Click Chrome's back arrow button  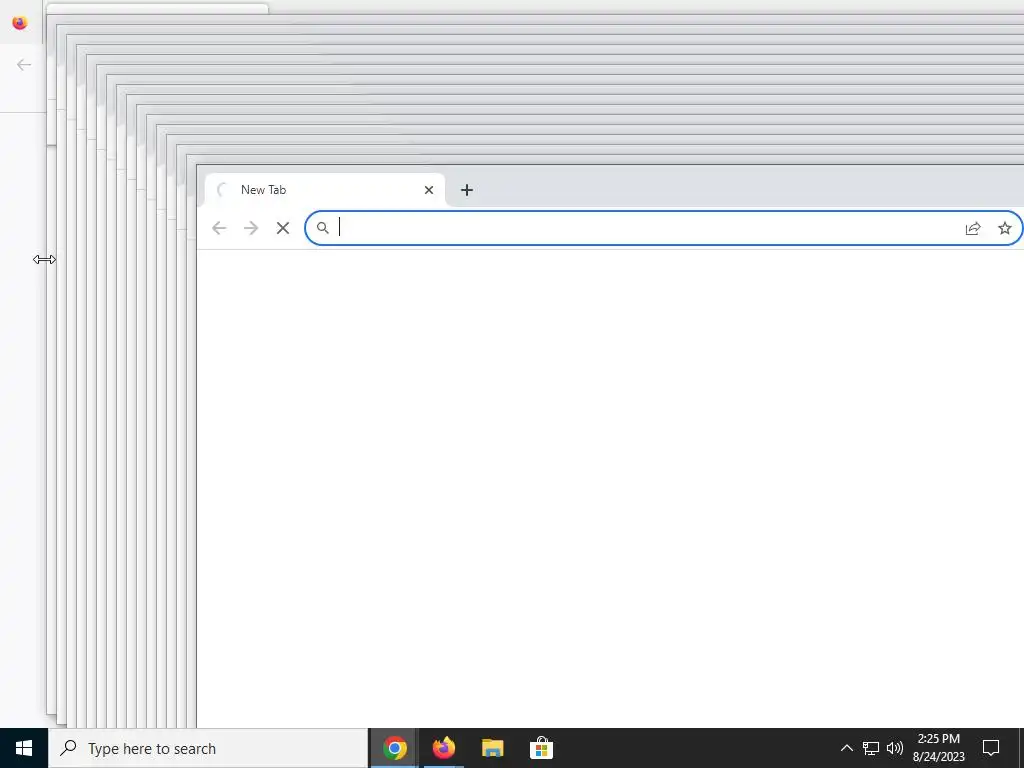(x=219, y=228)
